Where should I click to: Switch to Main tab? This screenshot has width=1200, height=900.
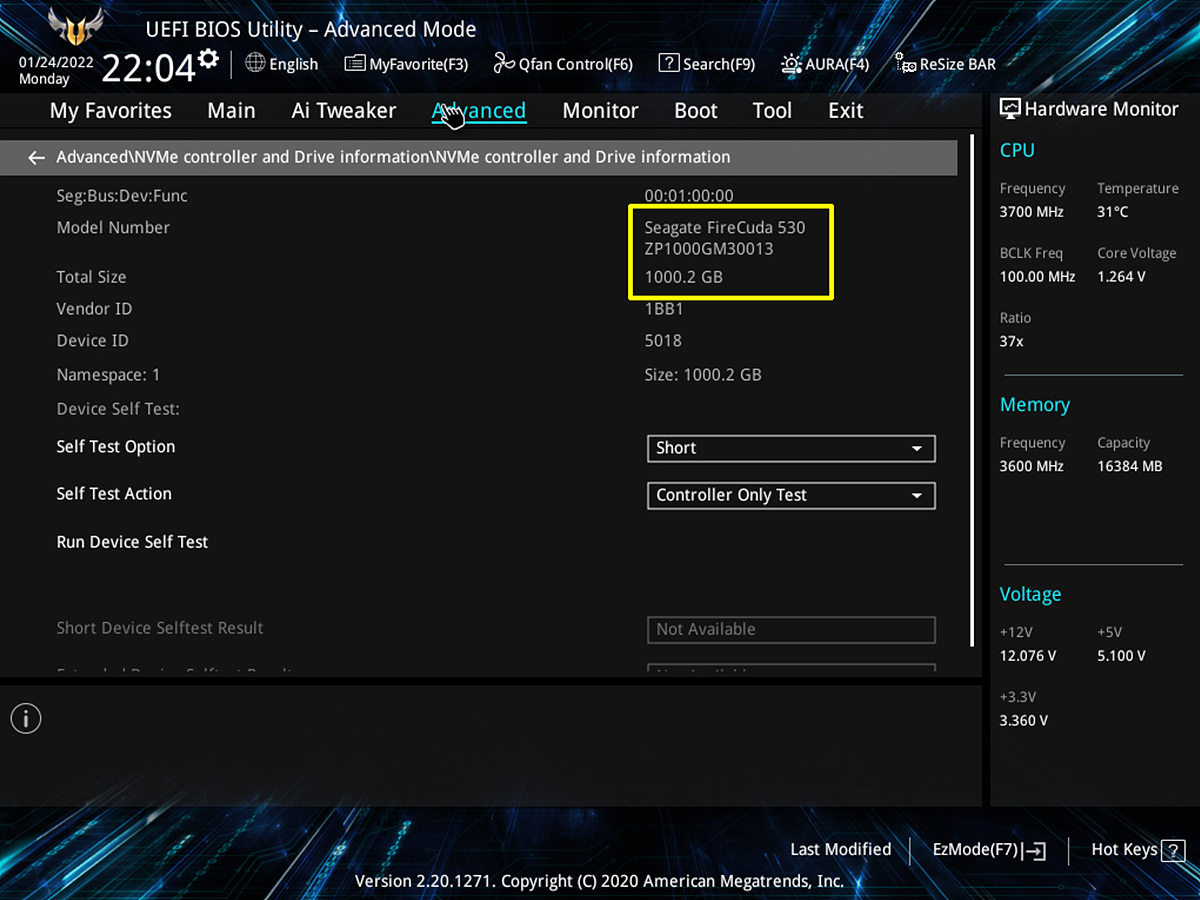[231, 111]
